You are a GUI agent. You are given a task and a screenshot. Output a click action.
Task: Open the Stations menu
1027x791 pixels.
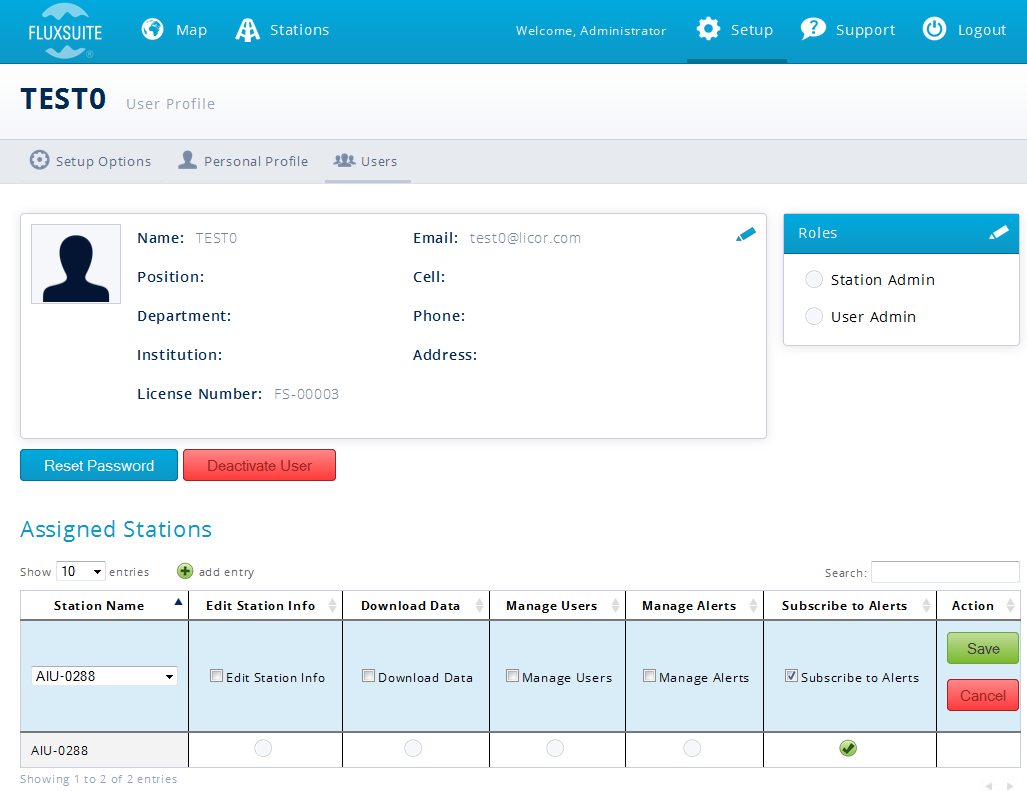[x=282, y=30]
